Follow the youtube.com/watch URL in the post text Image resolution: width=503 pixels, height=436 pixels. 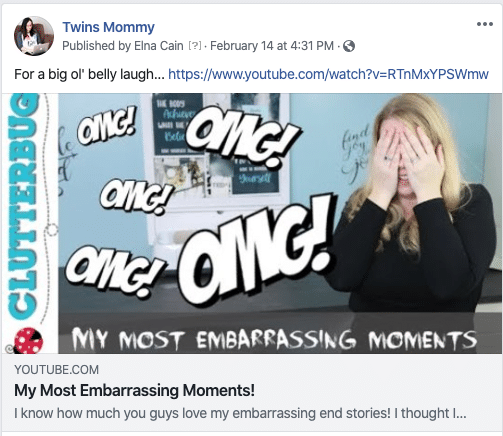[328, 74]
